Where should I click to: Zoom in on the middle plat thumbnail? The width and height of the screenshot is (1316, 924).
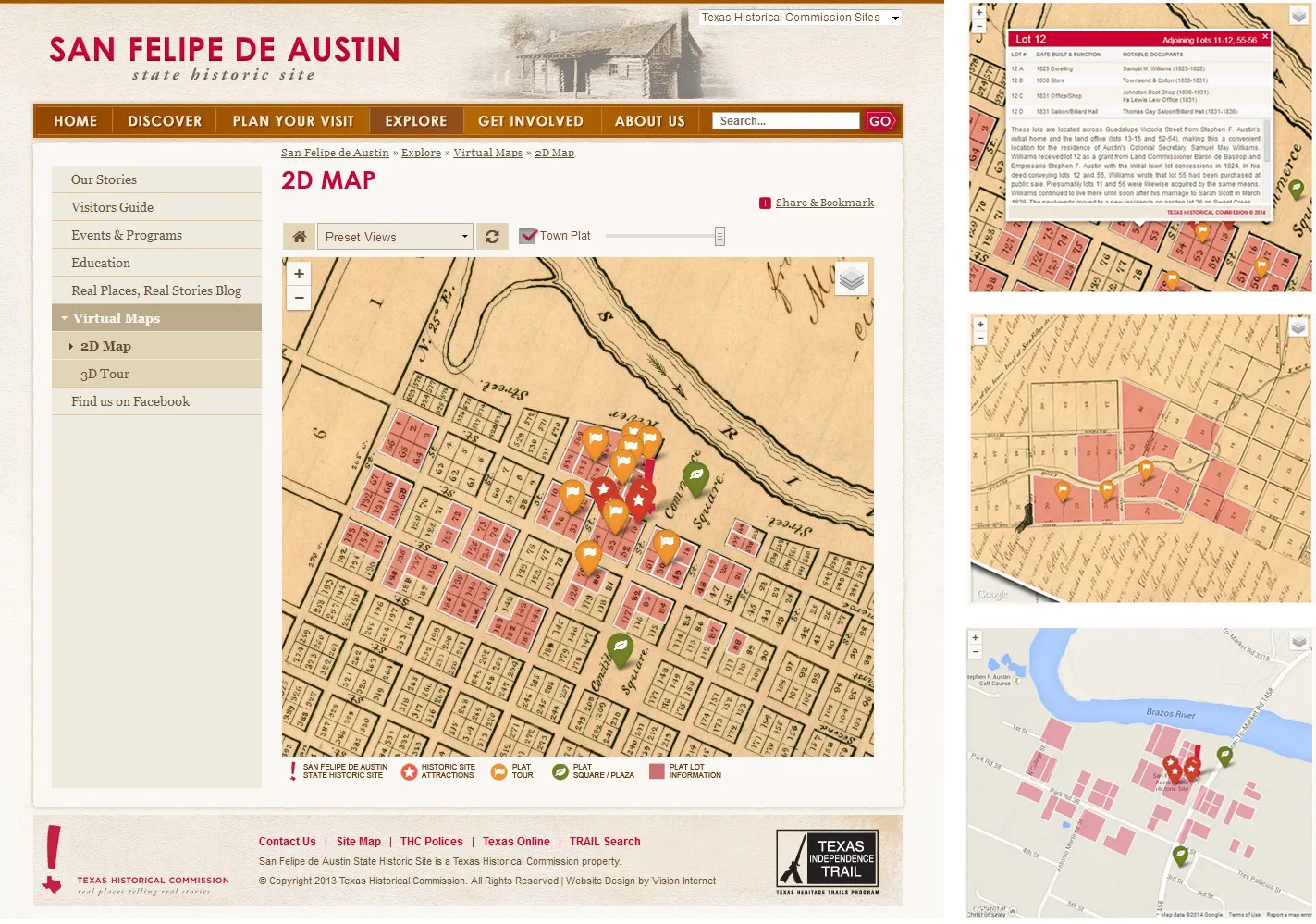pyautogui.click(x=980, y=325)
